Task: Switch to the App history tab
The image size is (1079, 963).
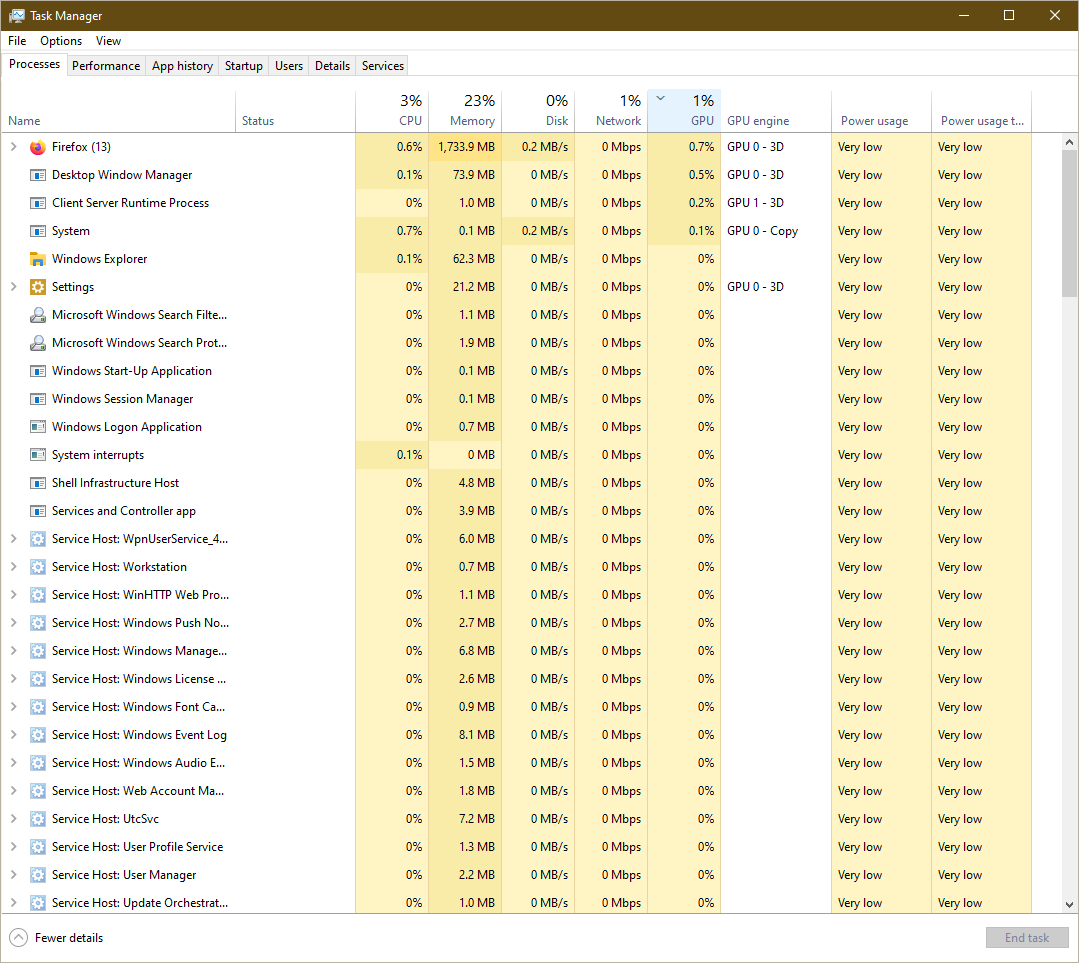Action: click(x=182, y=65)
